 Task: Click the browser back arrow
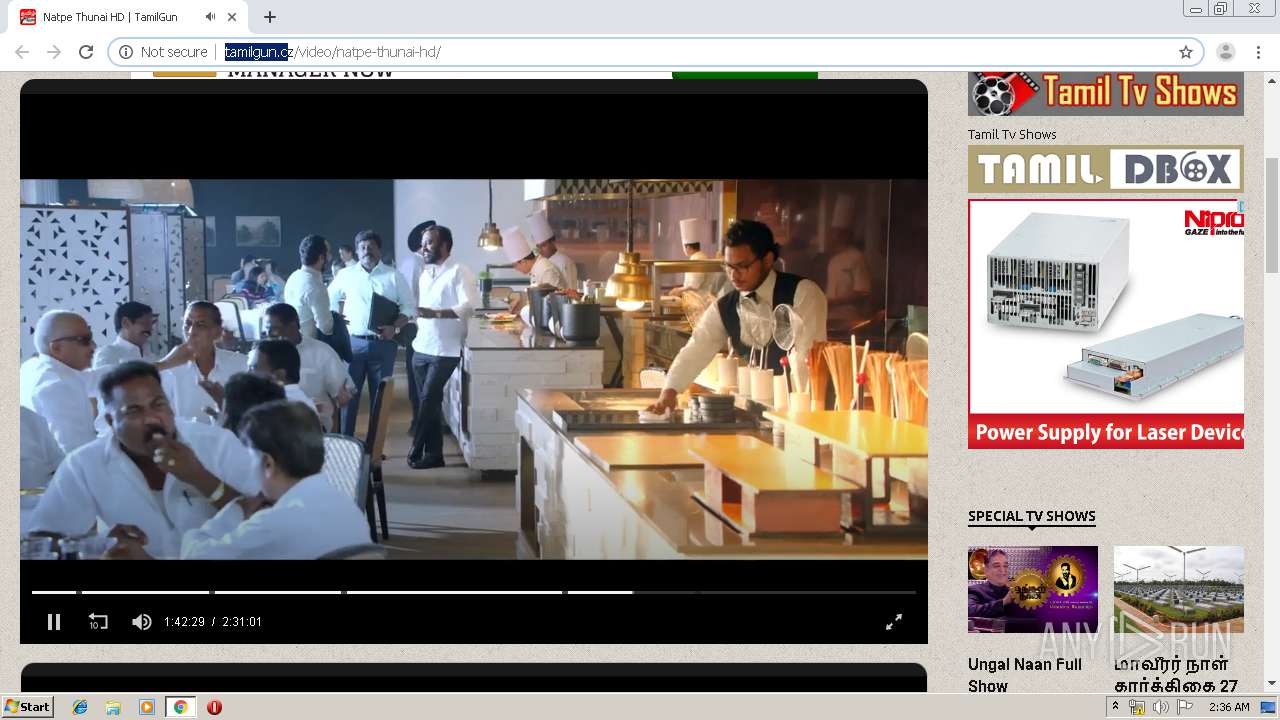tap(22, 52)
